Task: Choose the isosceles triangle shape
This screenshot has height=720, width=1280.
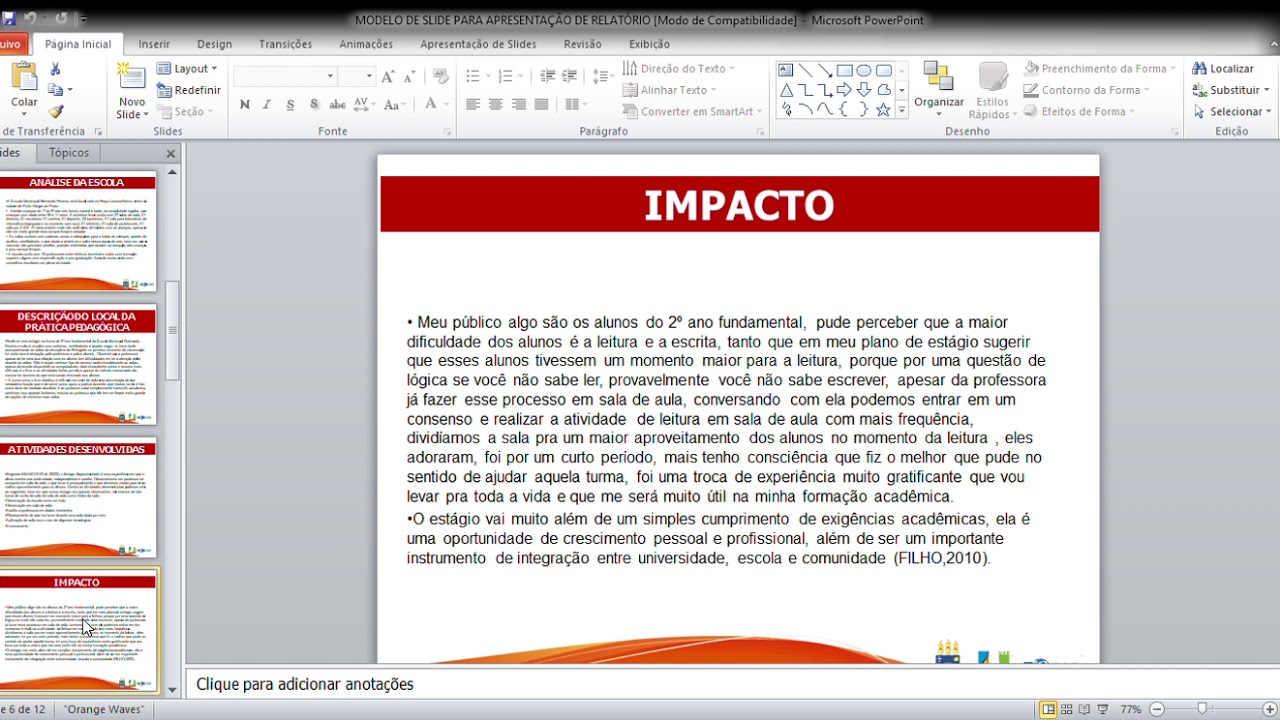Action: 786,90
